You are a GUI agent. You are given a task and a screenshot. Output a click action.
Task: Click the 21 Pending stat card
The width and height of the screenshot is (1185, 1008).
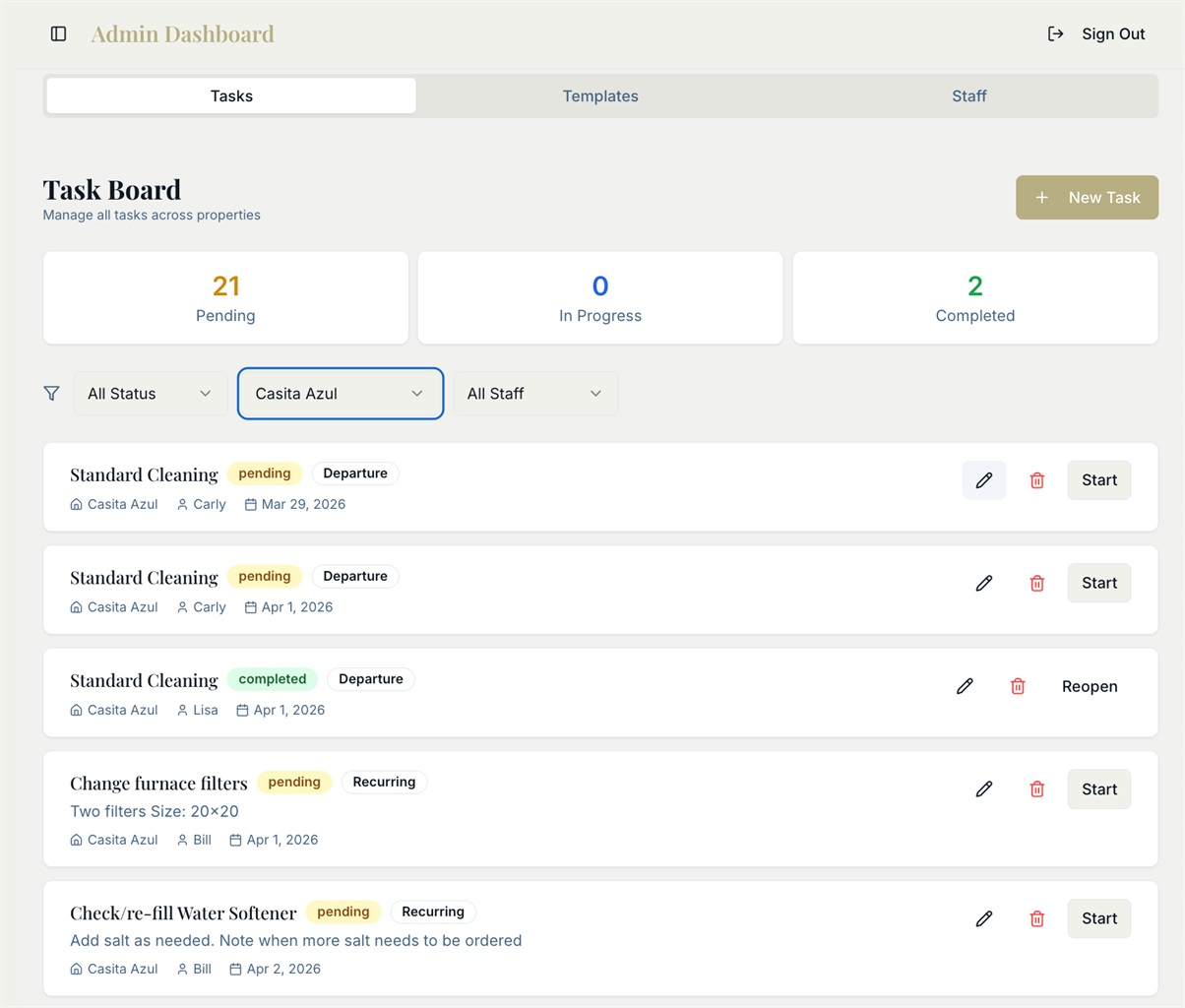225,297
